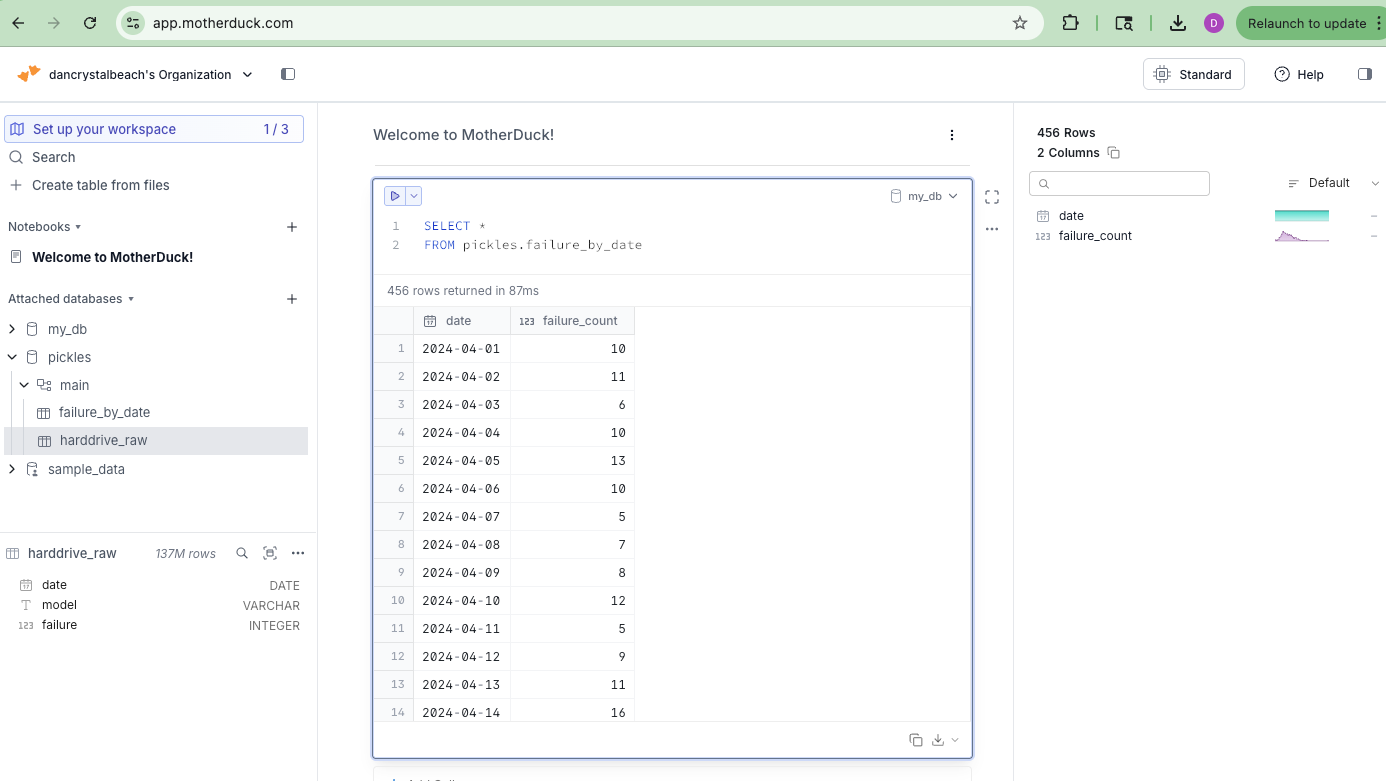Open the site information icon in address bar
The image size is (1386, 781).
(x=133, y=23)
